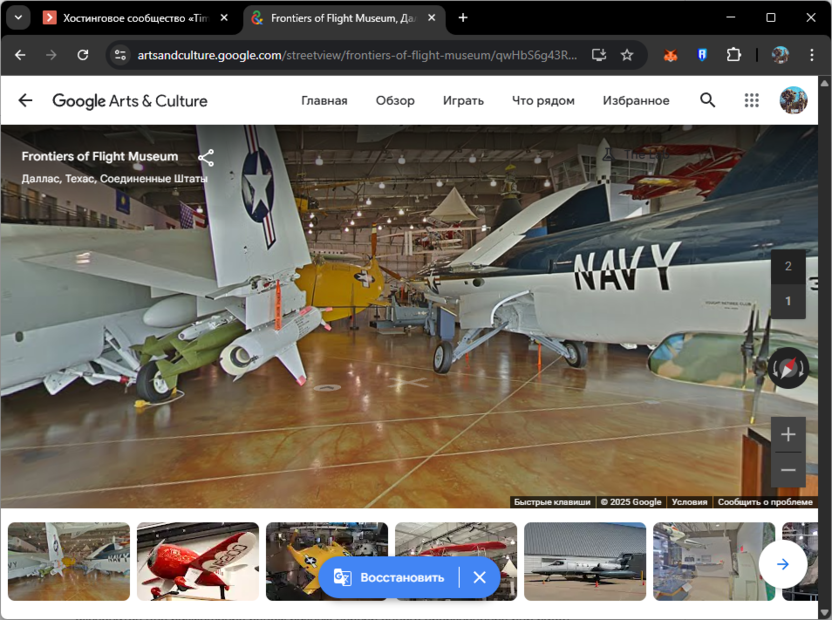Open the Главная menu item
Viewport: 832px width, 620px height.
click(x=324, y=100)
